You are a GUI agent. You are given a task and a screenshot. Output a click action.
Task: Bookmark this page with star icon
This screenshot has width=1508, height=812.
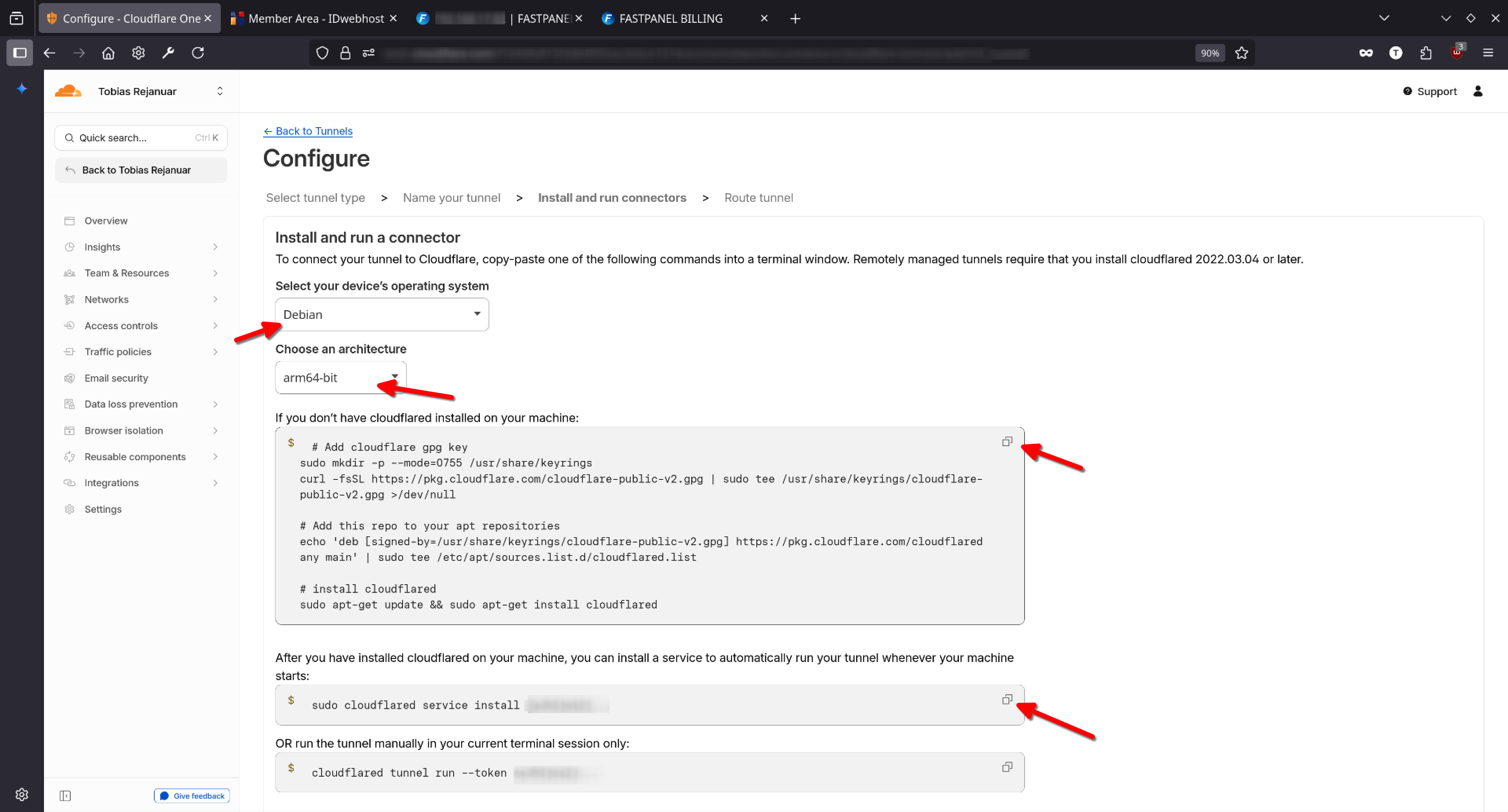coord(1241,53)
